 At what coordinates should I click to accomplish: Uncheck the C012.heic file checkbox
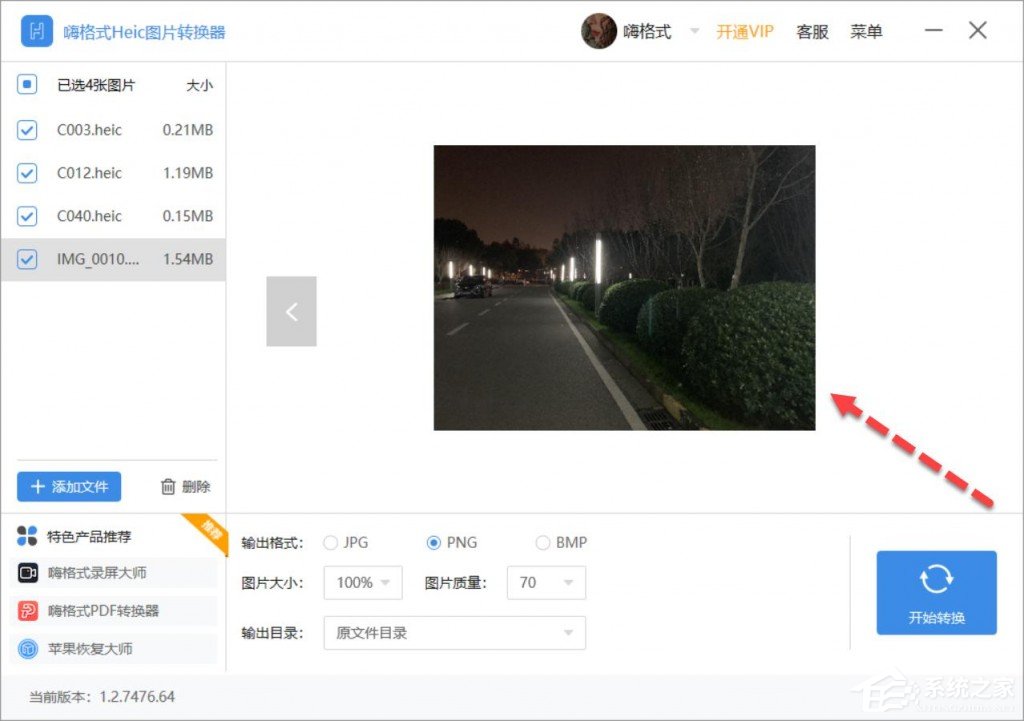[27, 172]
